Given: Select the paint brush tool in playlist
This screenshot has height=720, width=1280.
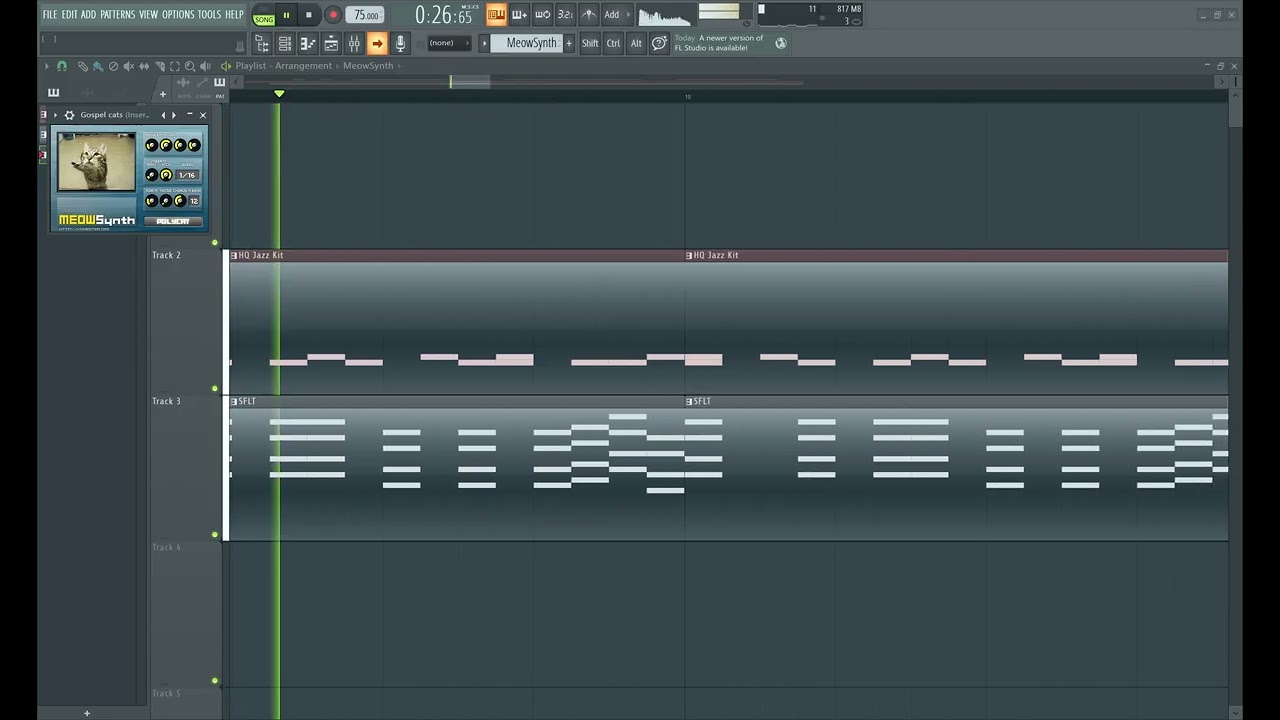Looking at the screenshot, I should 98,66.
